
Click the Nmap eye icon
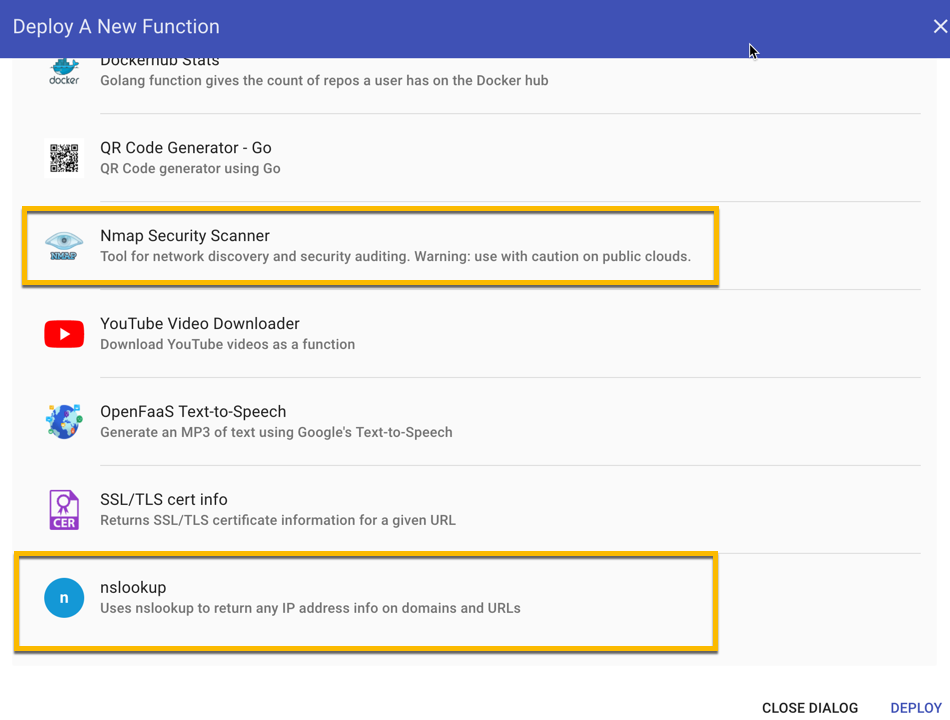click(x=64, y=245)
